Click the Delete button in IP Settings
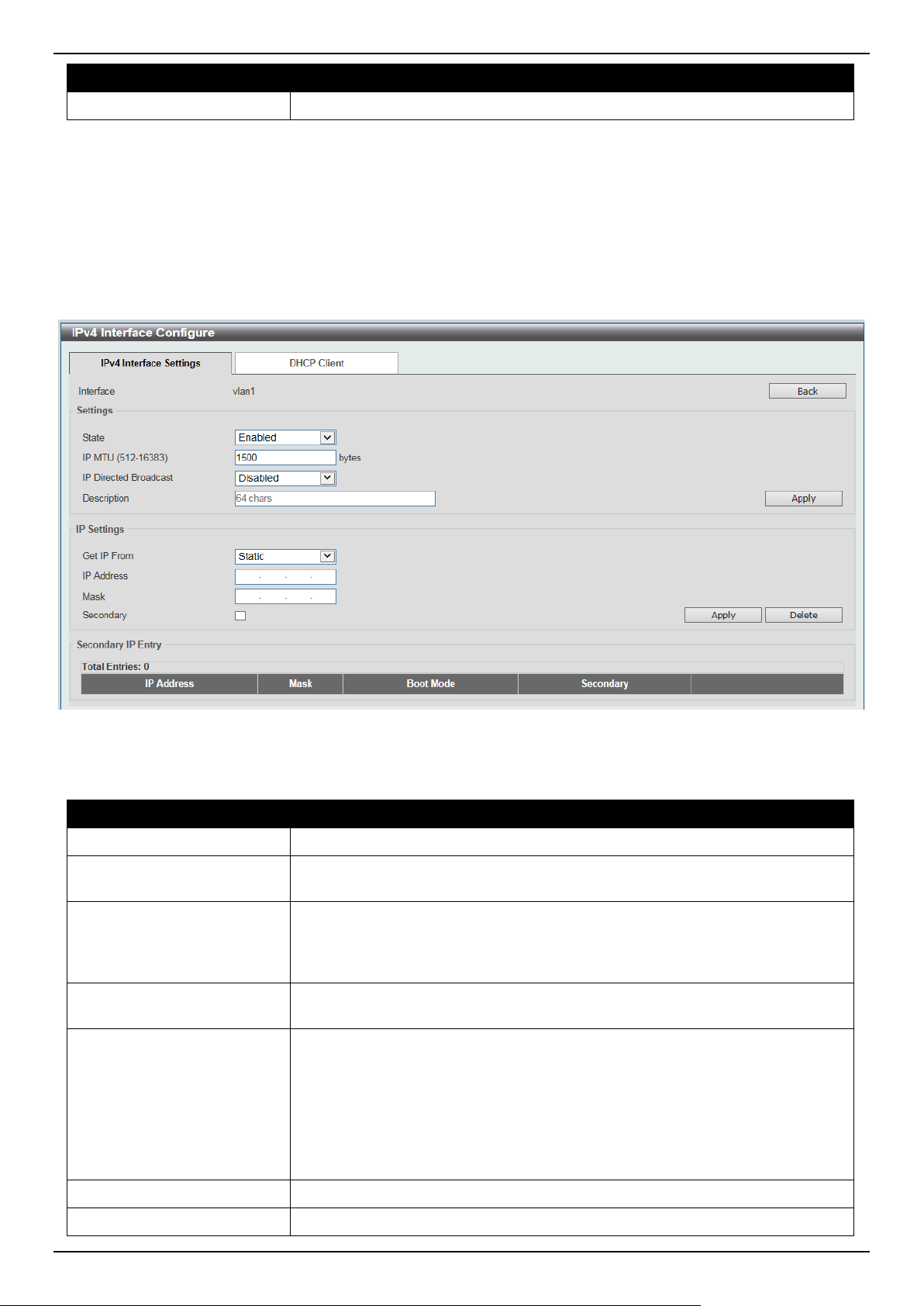Viewport: 924px width, 1306px height. [803, 615]
